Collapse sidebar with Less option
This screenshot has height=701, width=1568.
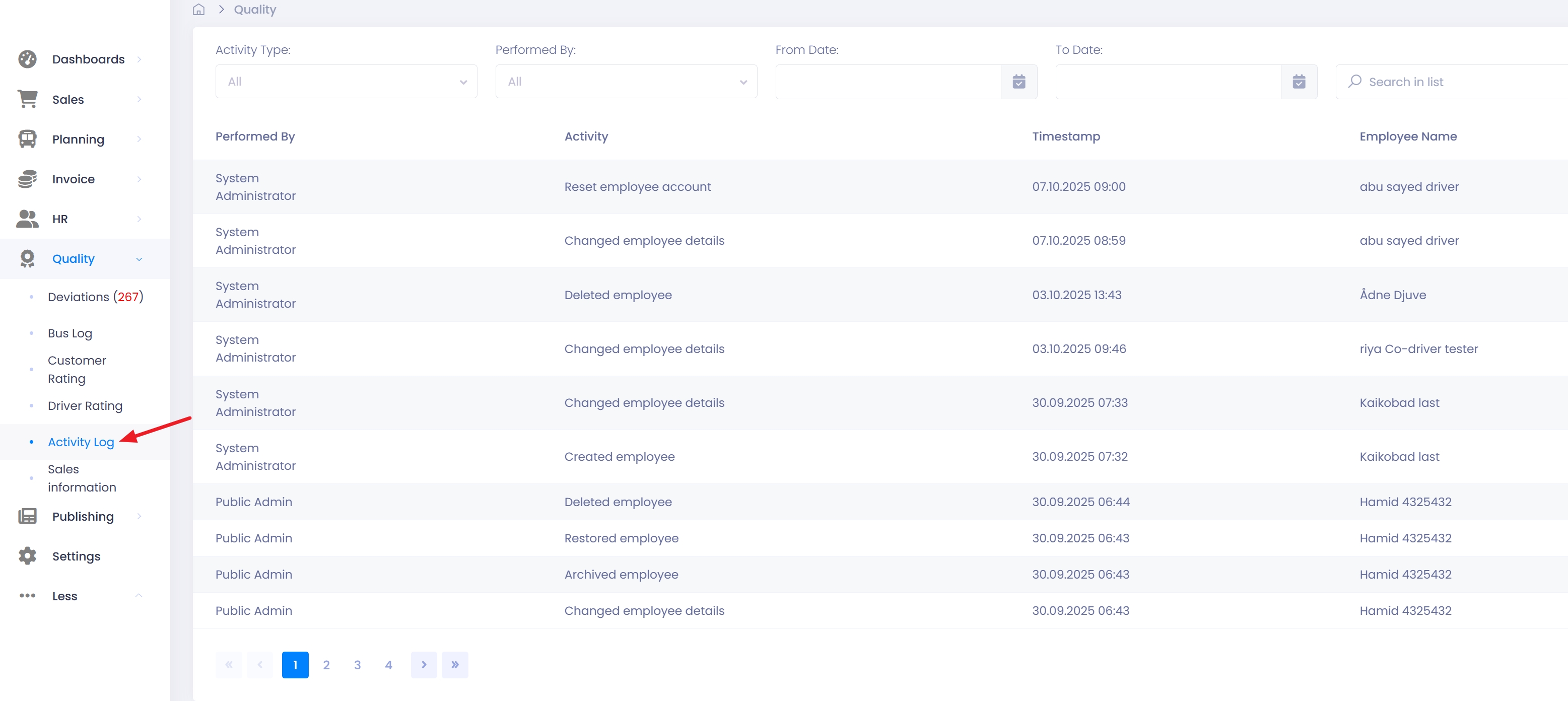click(x=64, y=596)
